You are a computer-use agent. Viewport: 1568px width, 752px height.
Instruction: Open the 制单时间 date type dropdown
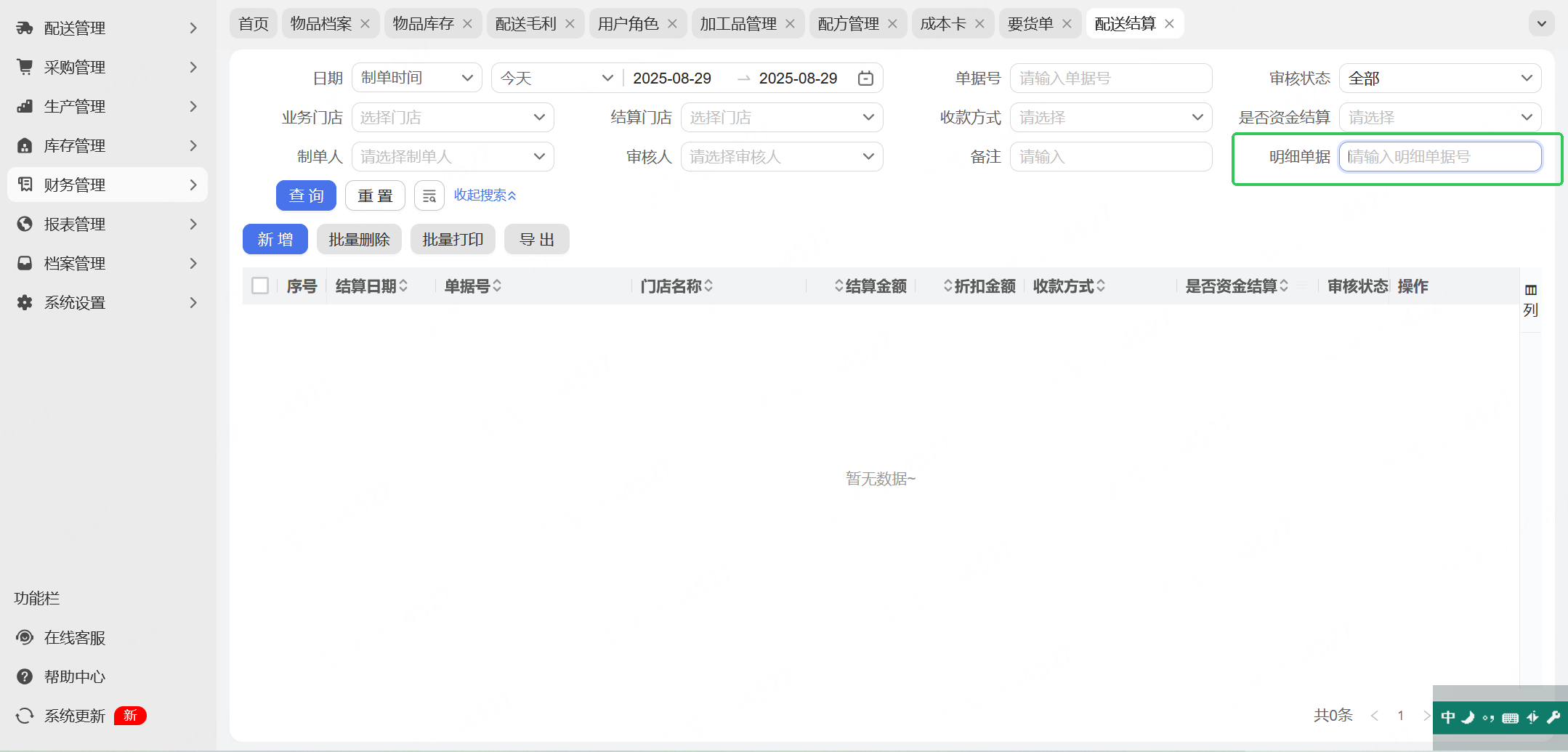417,78
